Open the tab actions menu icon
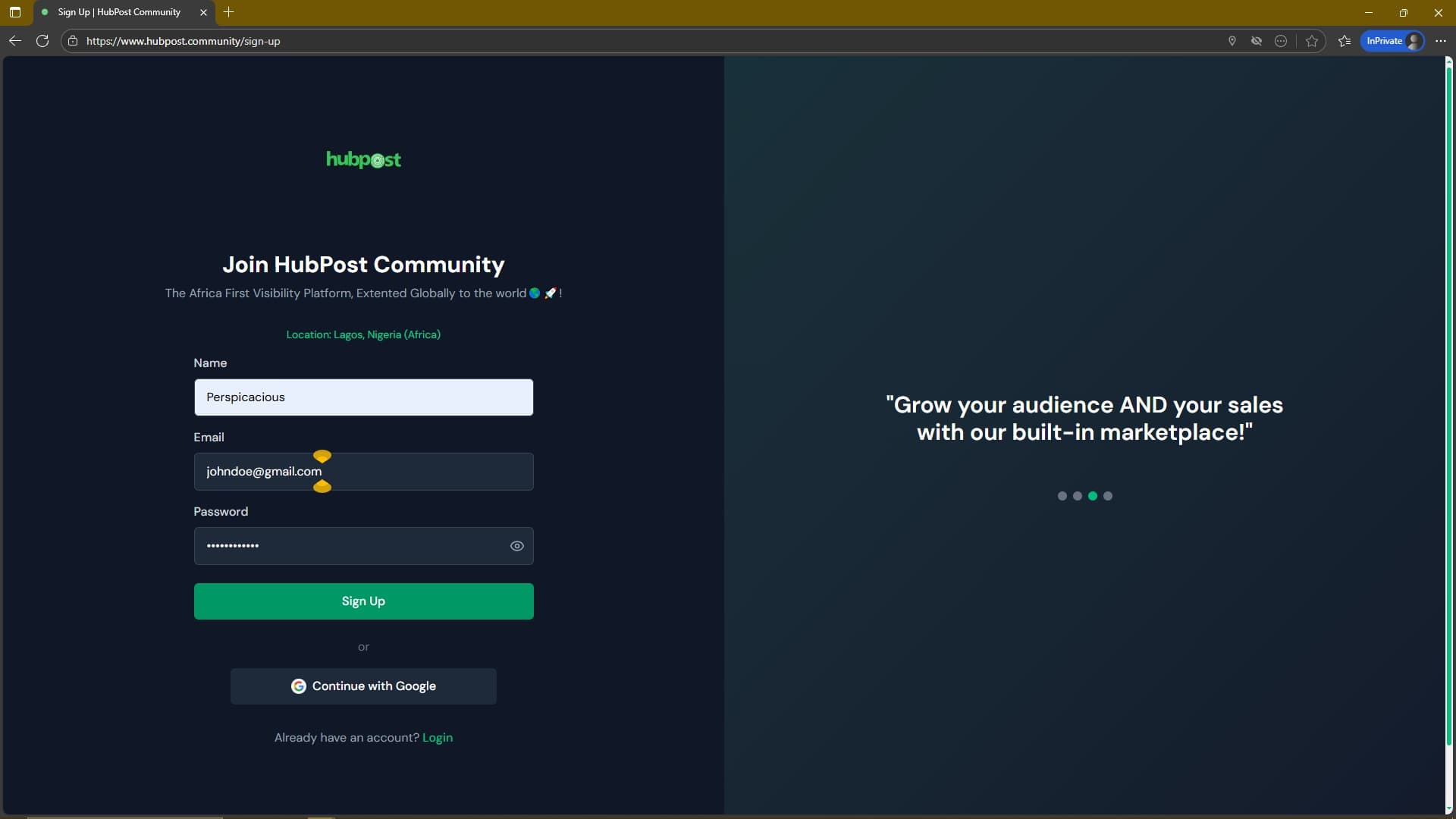Viewport: 1456px width, 819px height. point(15,12)
